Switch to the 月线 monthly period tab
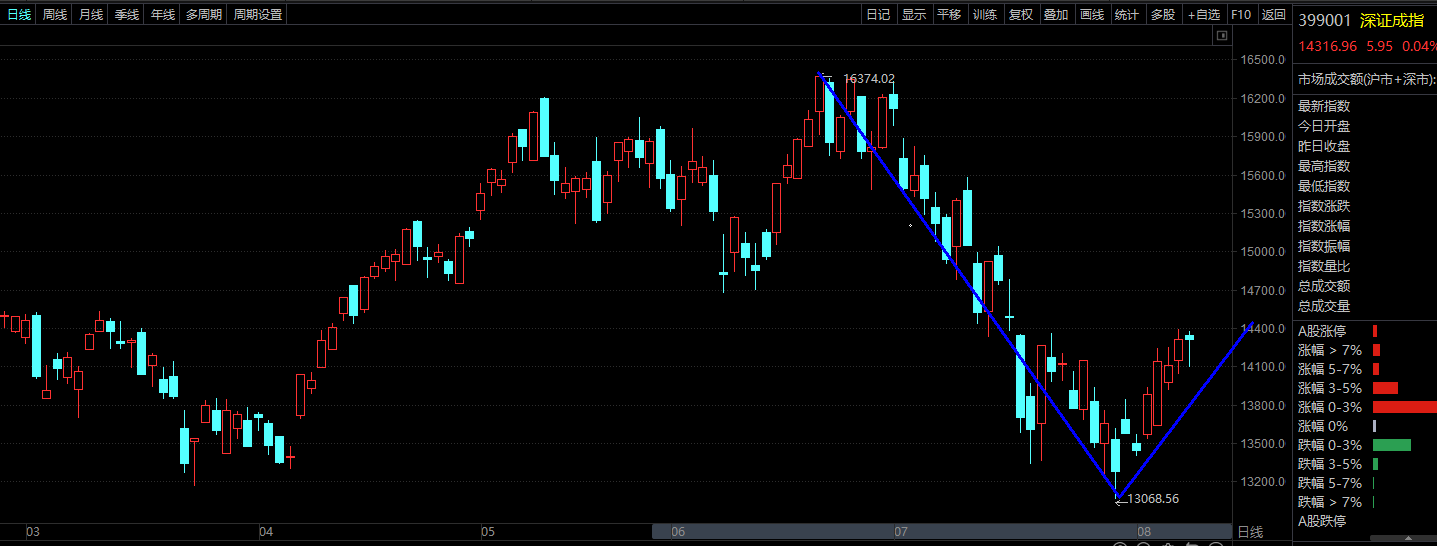The image size is (1437, 546). [x=91, y=15]
